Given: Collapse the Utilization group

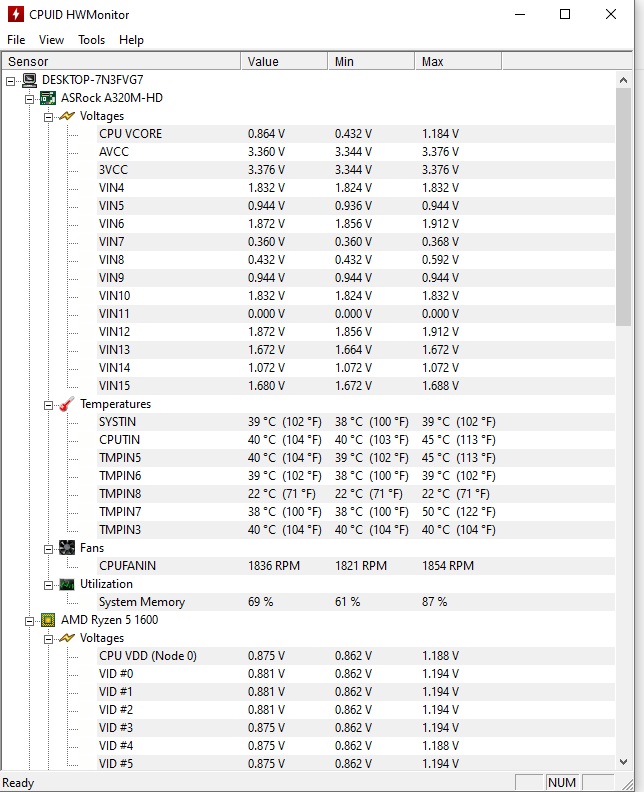Looking at the screenshot, I should pos(48,585).
